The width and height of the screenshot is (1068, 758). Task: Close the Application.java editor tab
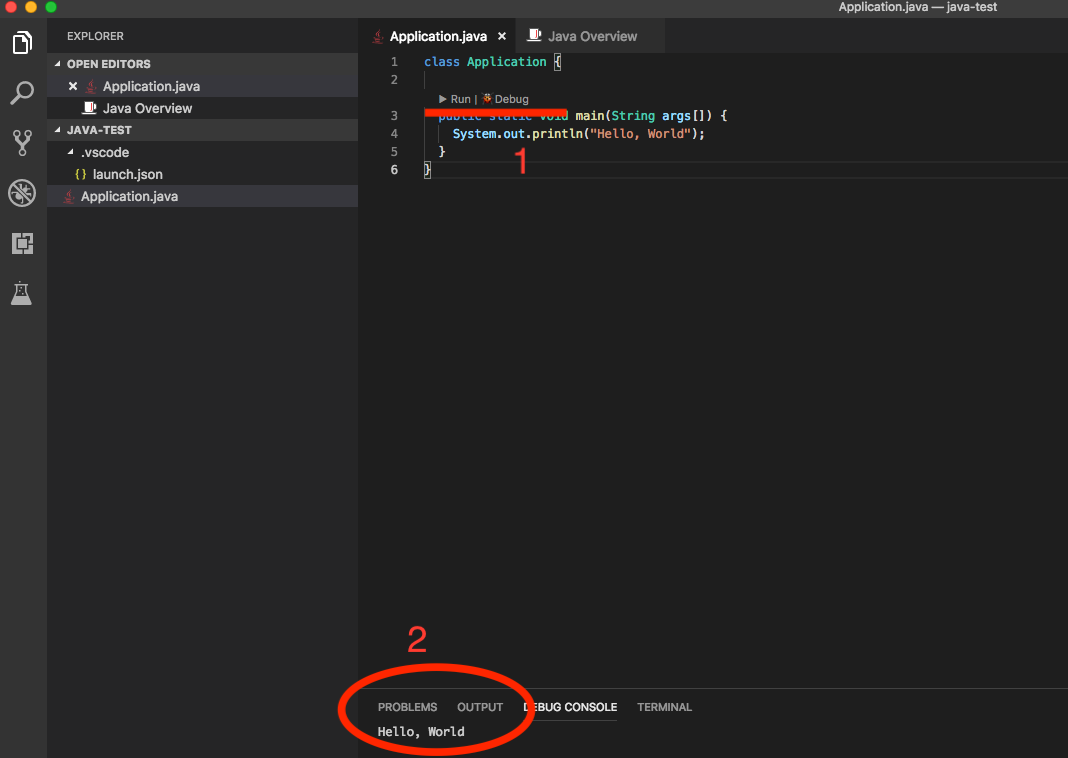tap(501, 35)
